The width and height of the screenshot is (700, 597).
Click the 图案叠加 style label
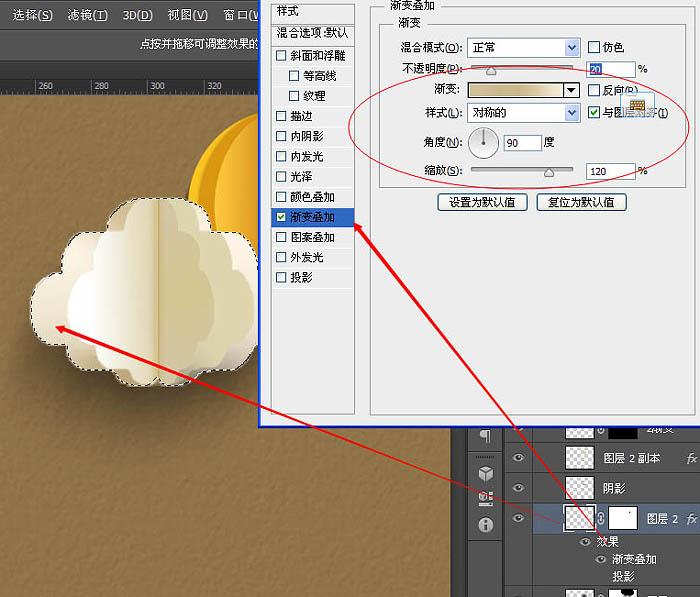click(312, 237)
